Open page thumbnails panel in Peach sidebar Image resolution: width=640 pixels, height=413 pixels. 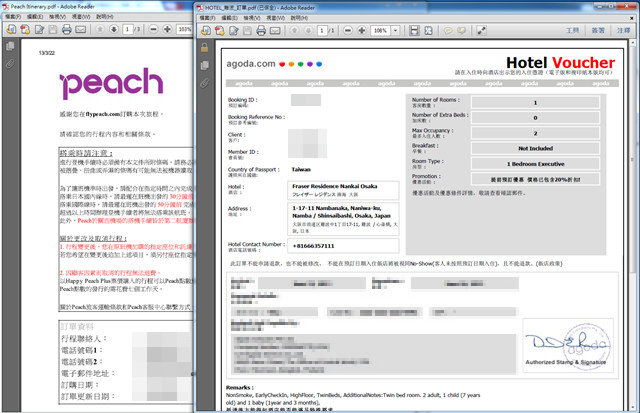point(10,46)
